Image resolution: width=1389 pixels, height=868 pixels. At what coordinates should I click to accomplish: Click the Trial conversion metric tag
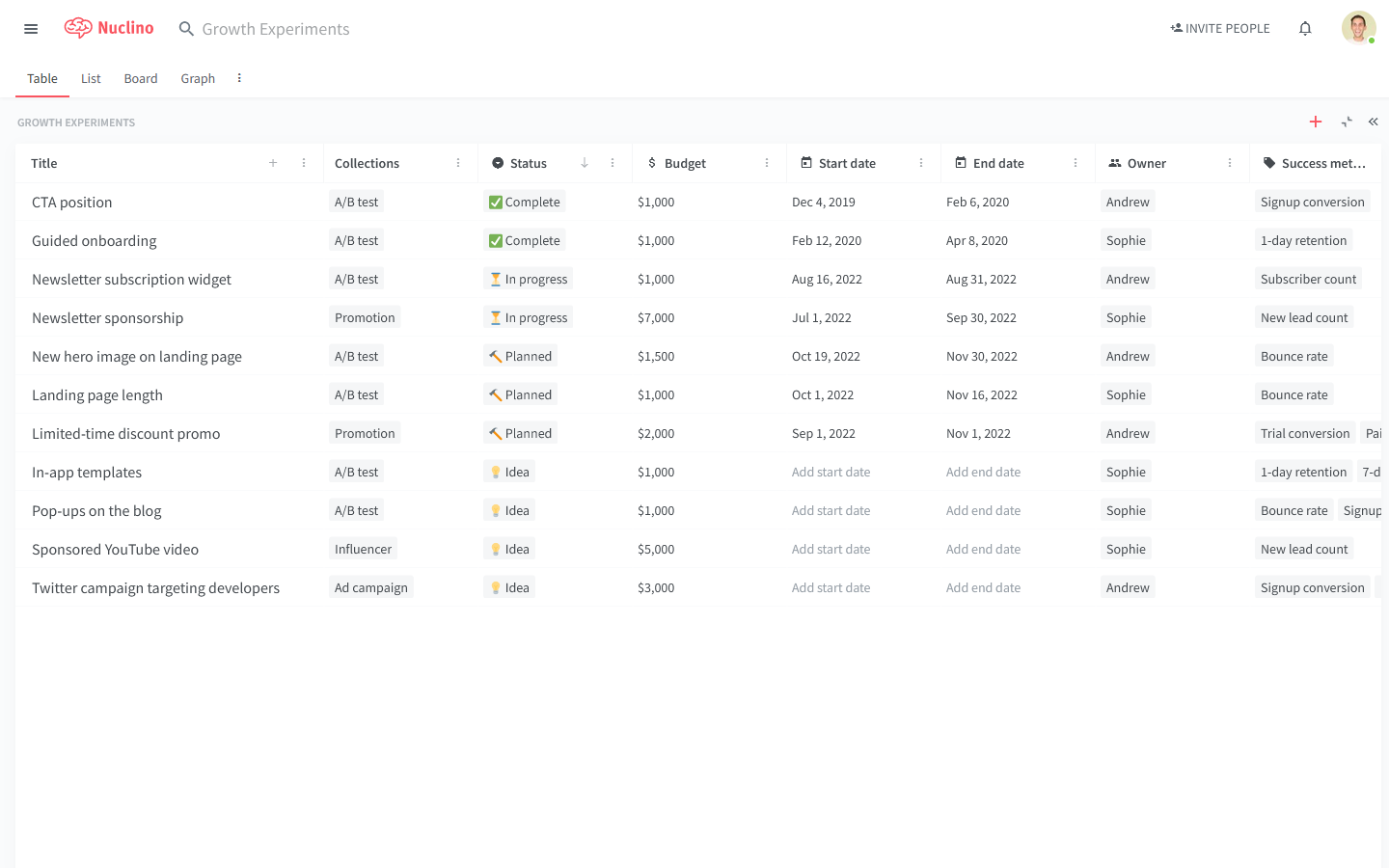(1305, 433)
